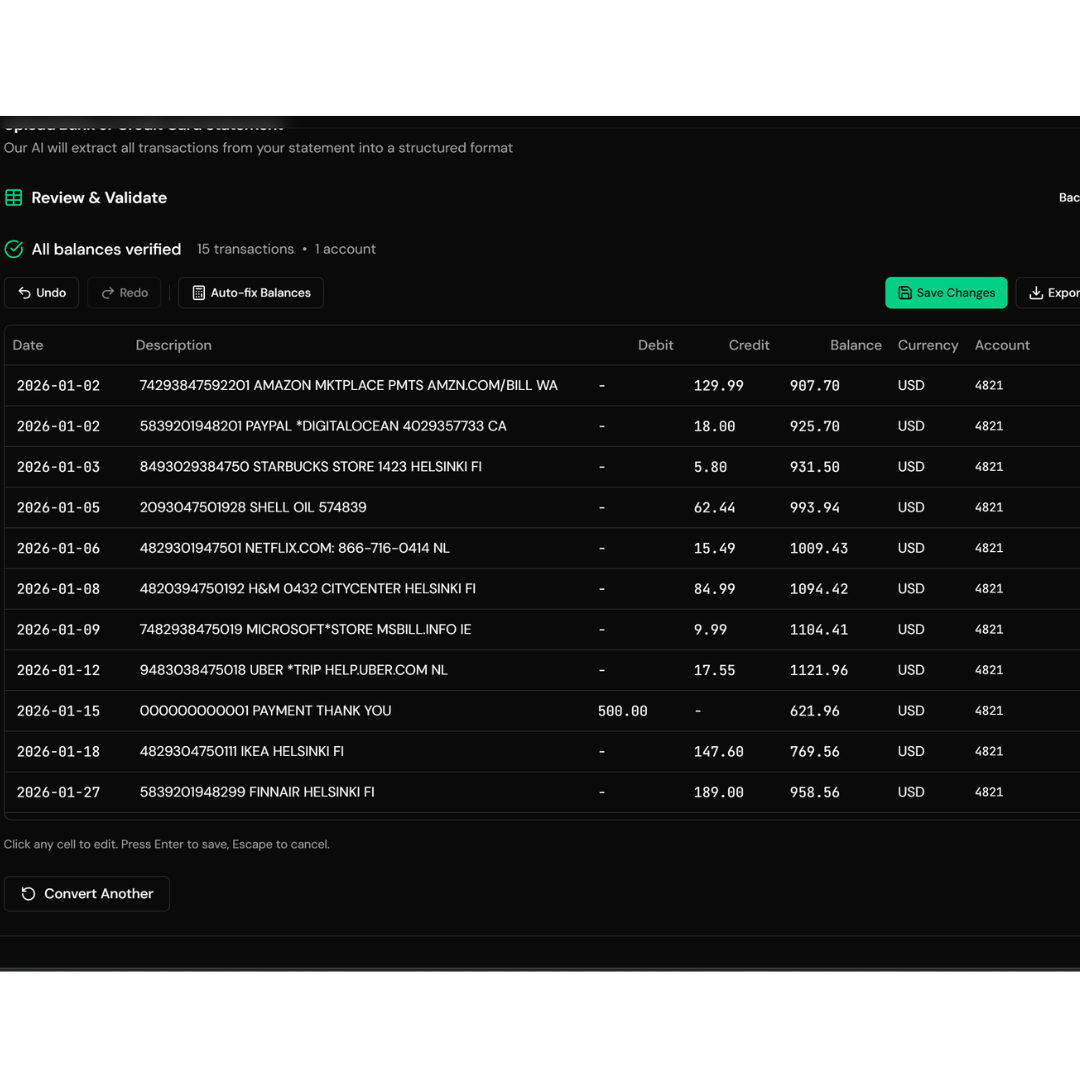The width and height of the screenshot is (1080, 1080).
Task: Click the date cell 2026-01-27
Action: (x=58, y=792)
